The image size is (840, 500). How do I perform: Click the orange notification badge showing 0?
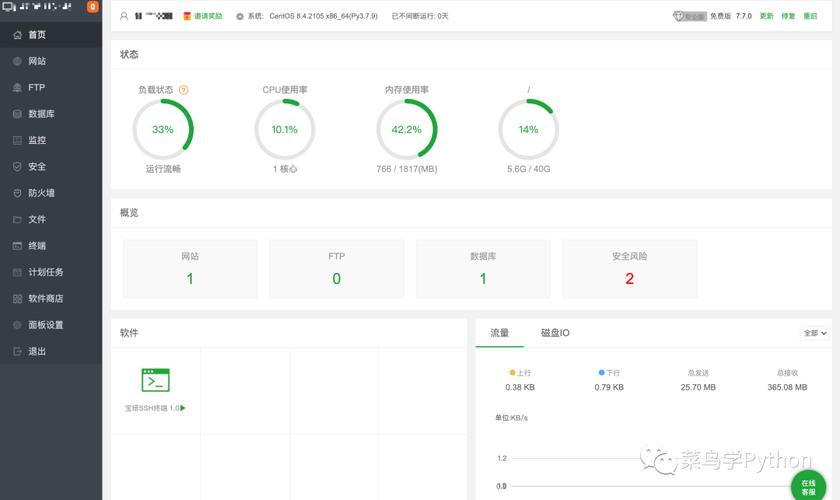[93, 6]
